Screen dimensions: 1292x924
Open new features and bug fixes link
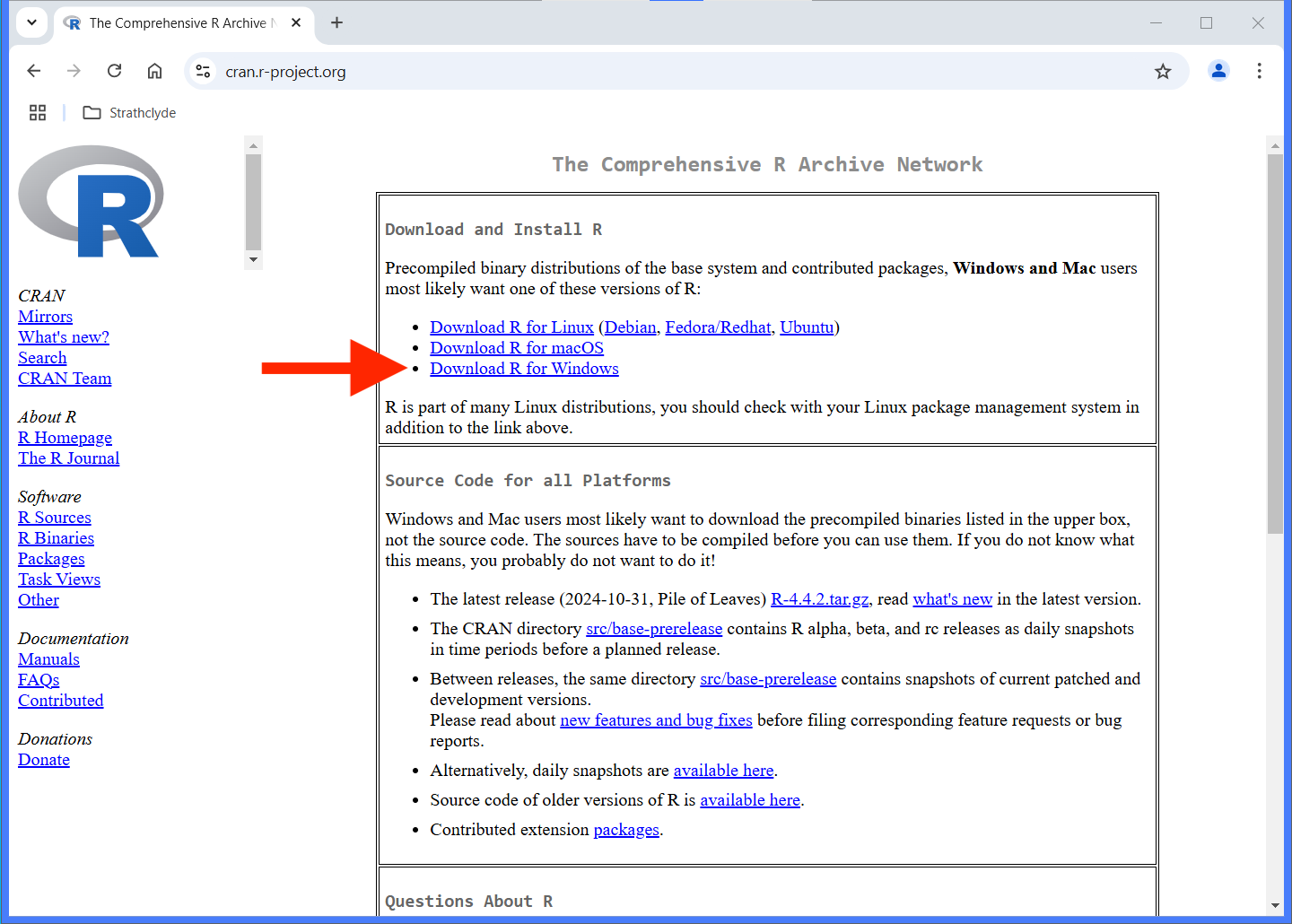tap(656, 720)
